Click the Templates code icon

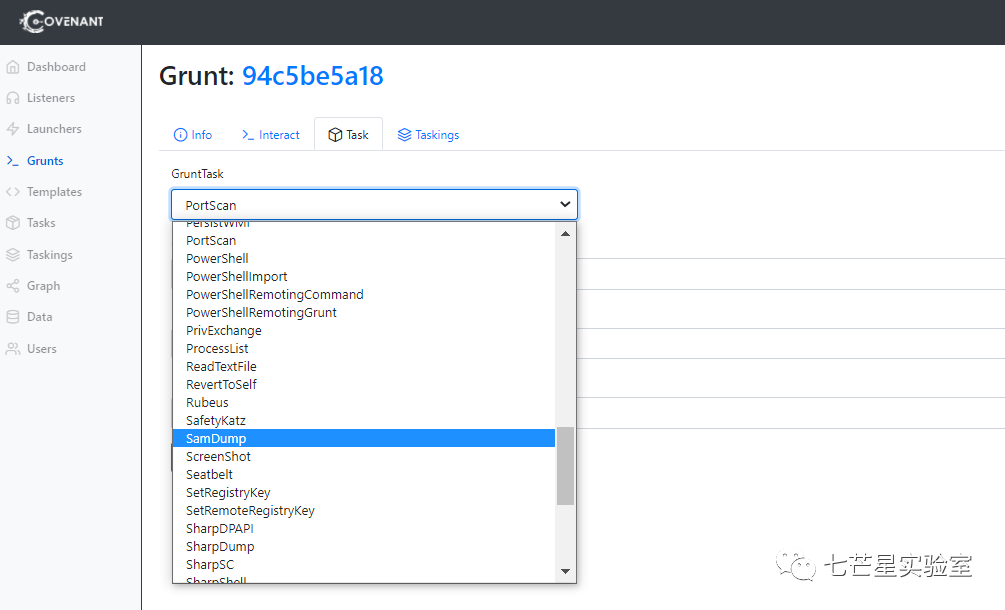click(x=13, y=192)
